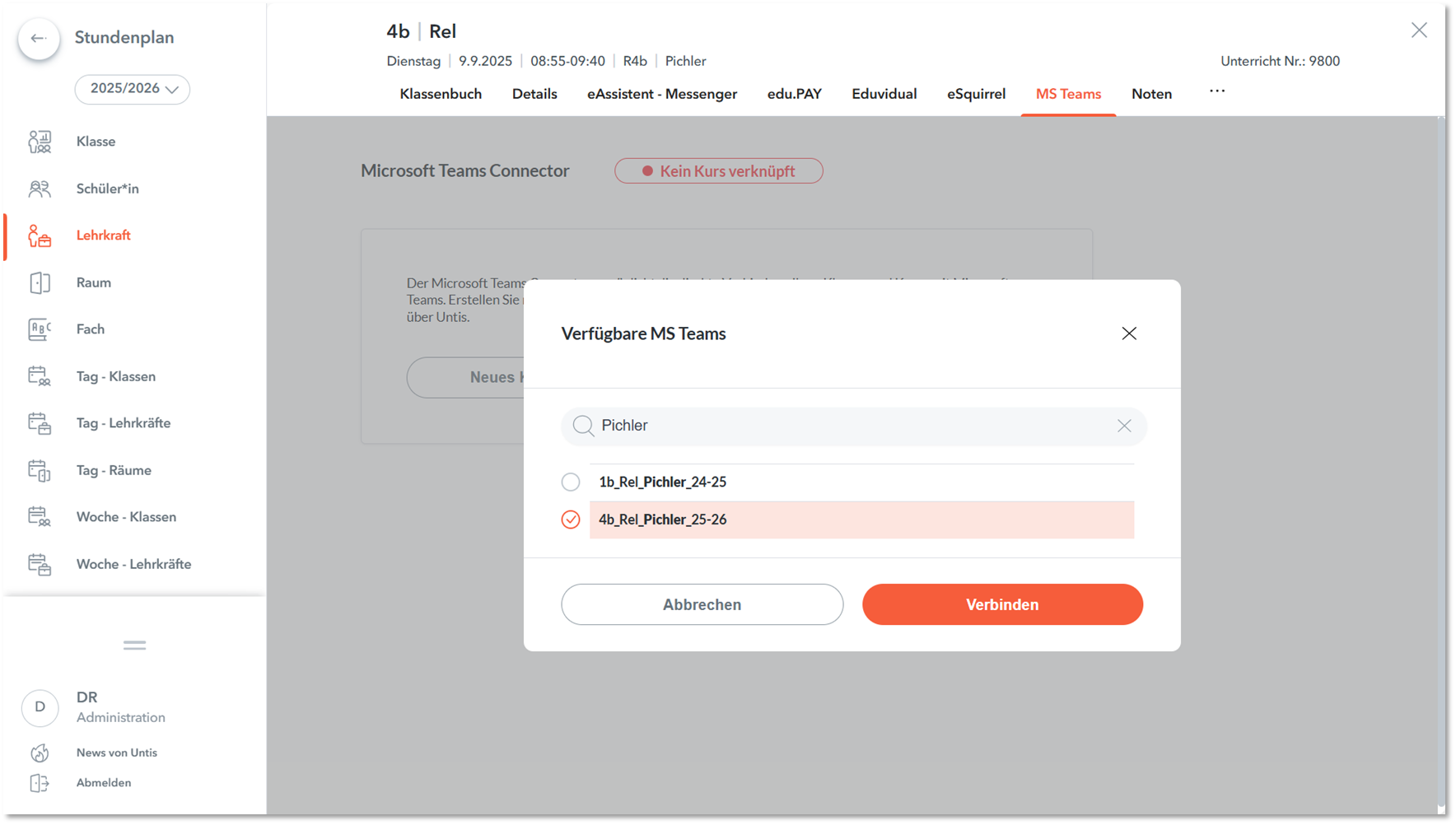Click the Abbrechen button
This screenshot has width=1456, height=825.
point(702,604)
